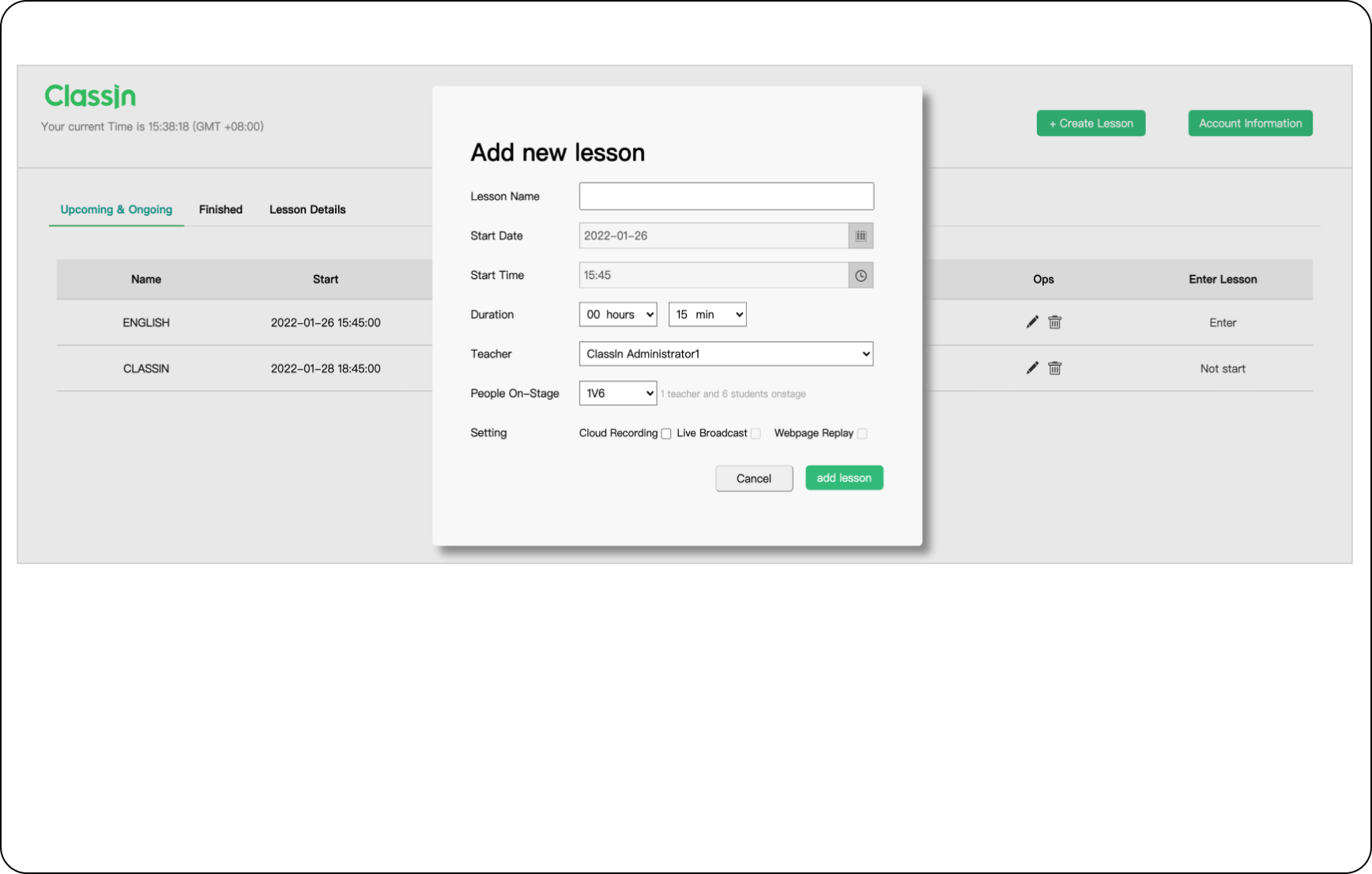Click Not start for the CLASSIN lesson
Viewport: 1372px width, 874px height.
1223,368
